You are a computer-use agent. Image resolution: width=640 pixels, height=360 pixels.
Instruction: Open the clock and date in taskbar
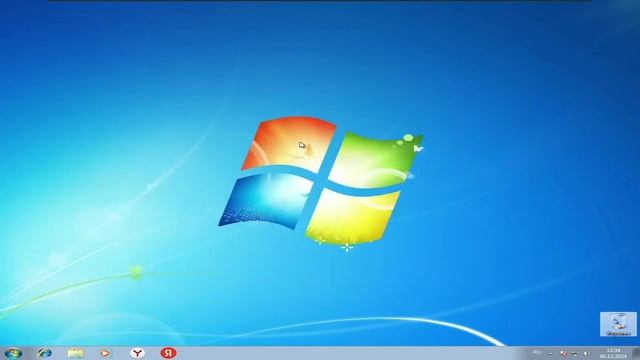coord(613,353)
